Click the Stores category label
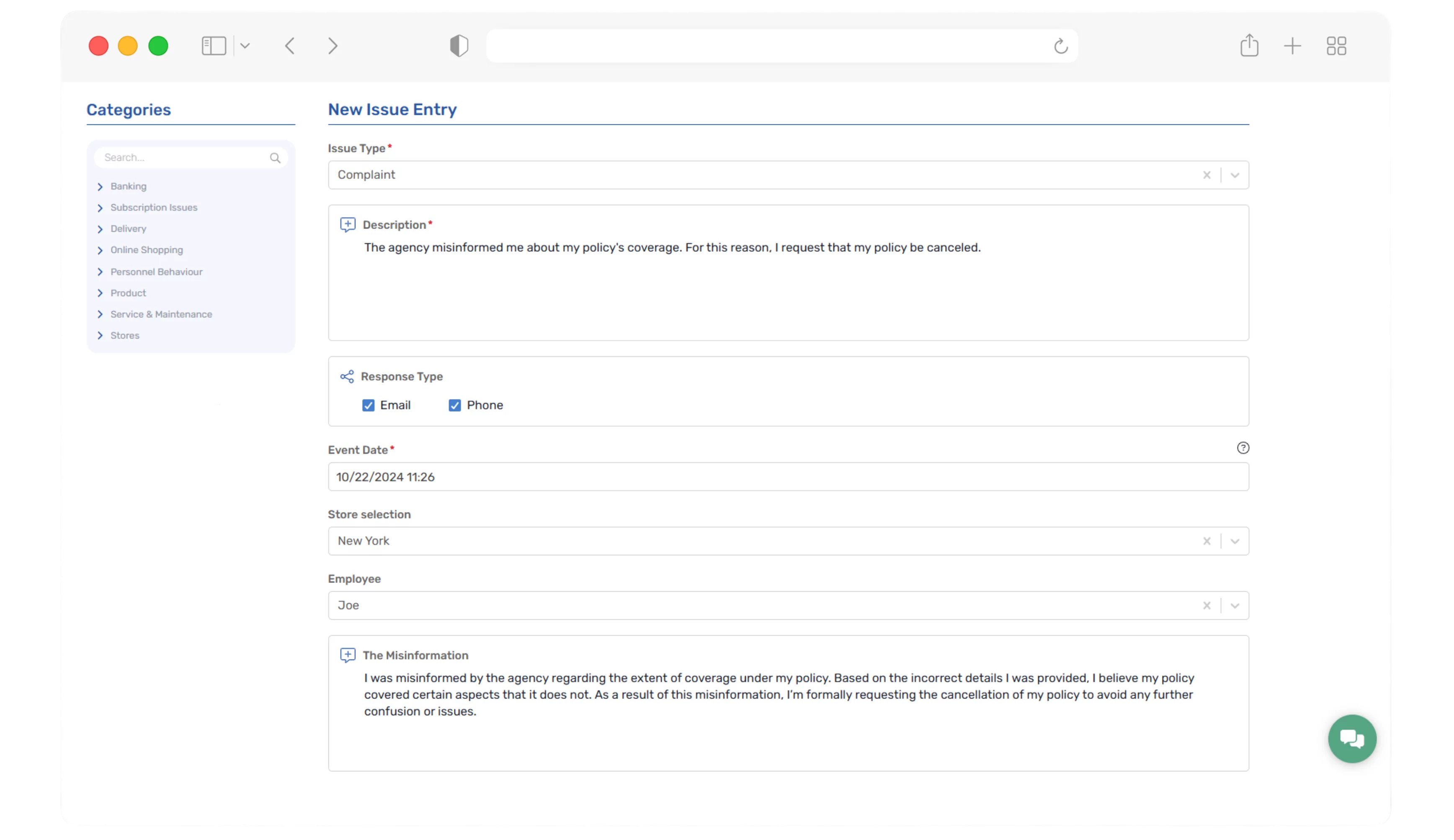 125,336
